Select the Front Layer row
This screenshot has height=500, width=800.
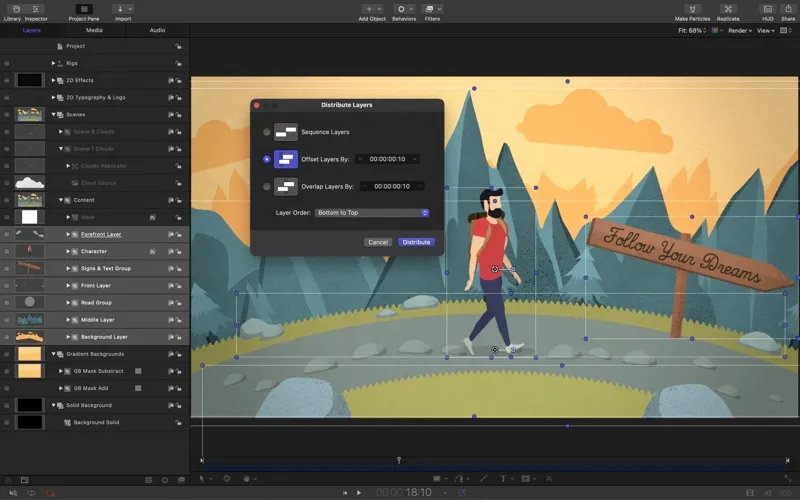point(95,286)
